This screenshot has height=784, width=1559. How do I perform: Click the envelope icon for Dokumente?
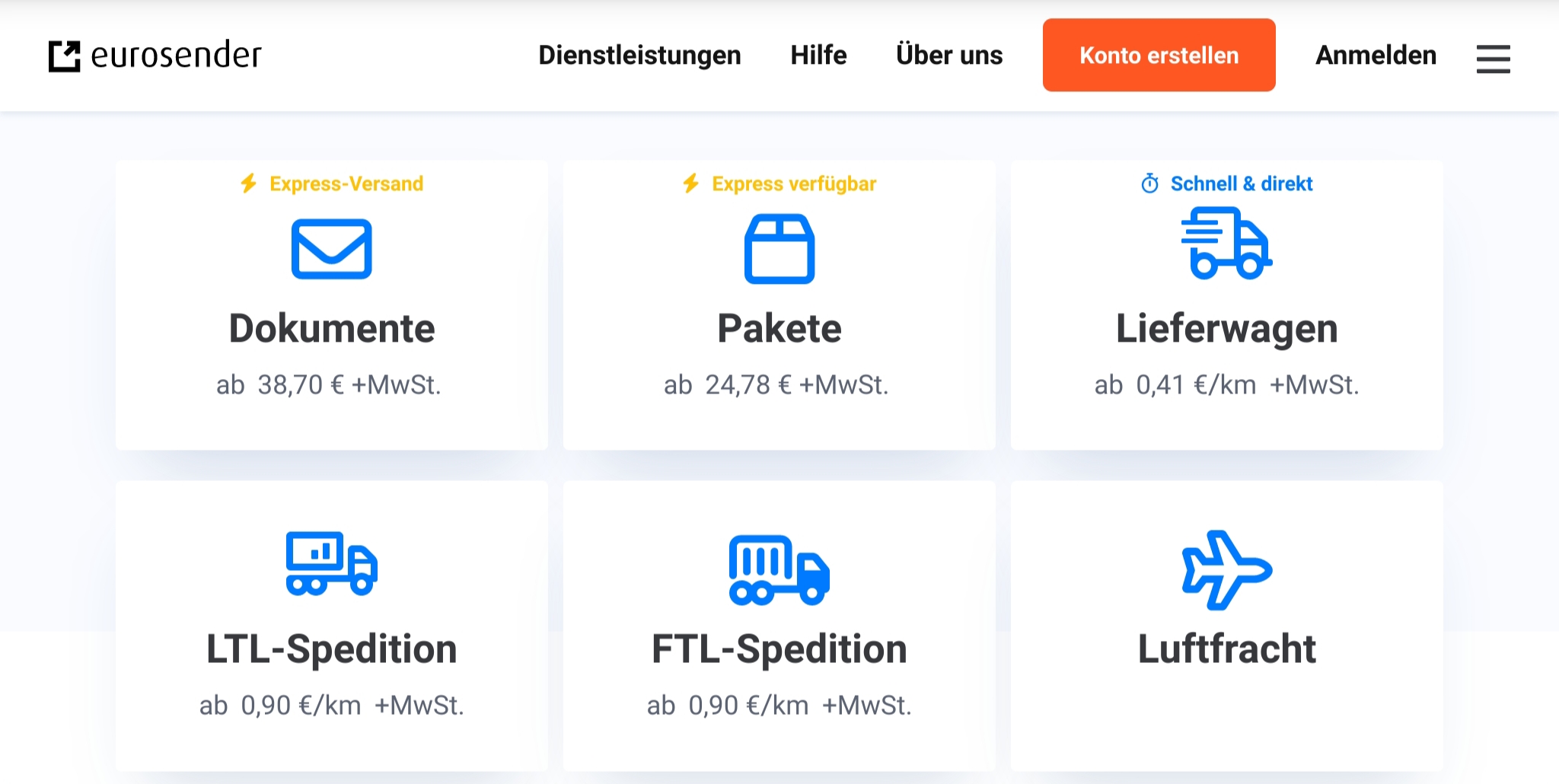pos(332,249)
